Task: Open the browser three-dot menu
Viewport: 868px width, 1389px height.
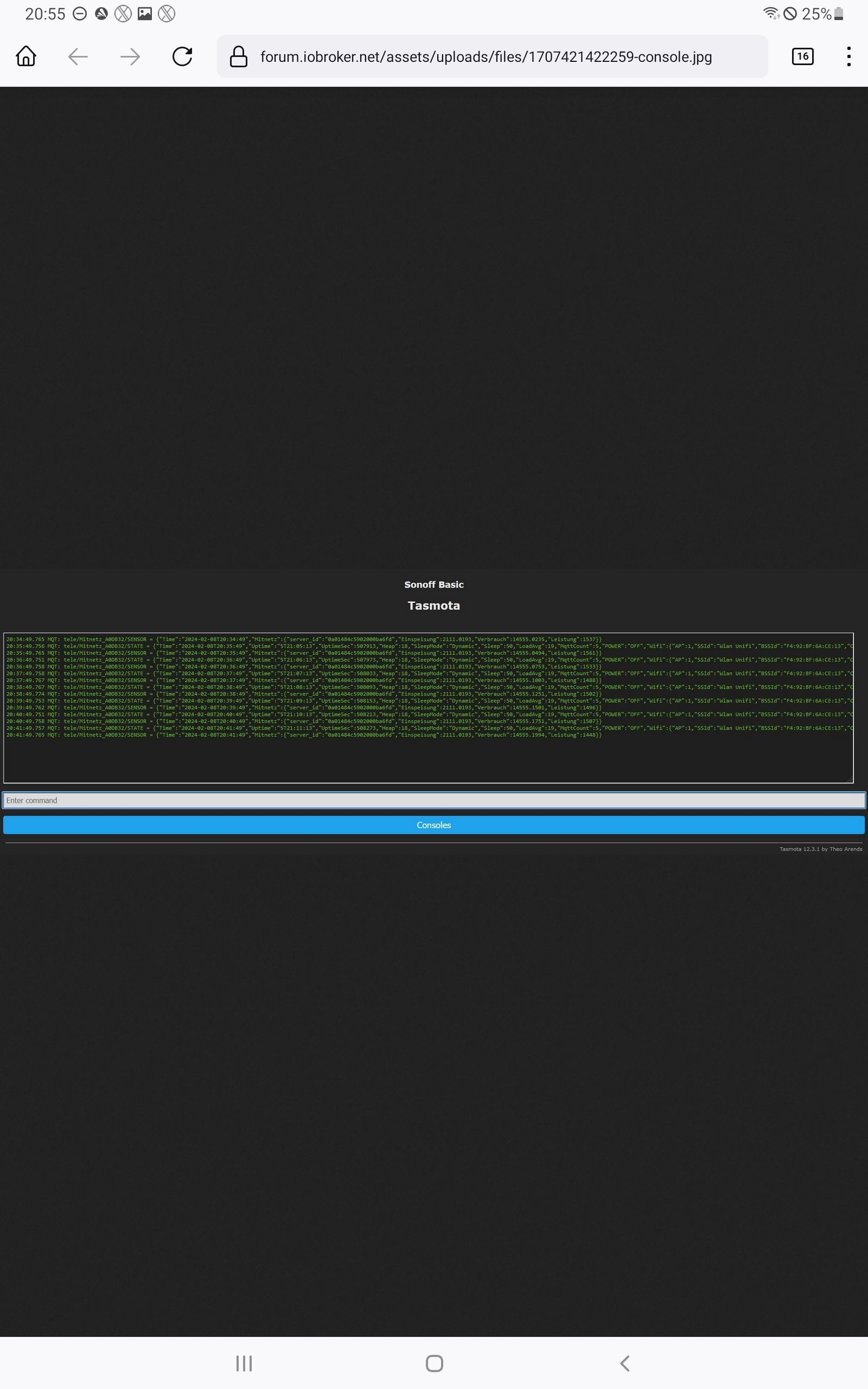Action: coord(848,56)
